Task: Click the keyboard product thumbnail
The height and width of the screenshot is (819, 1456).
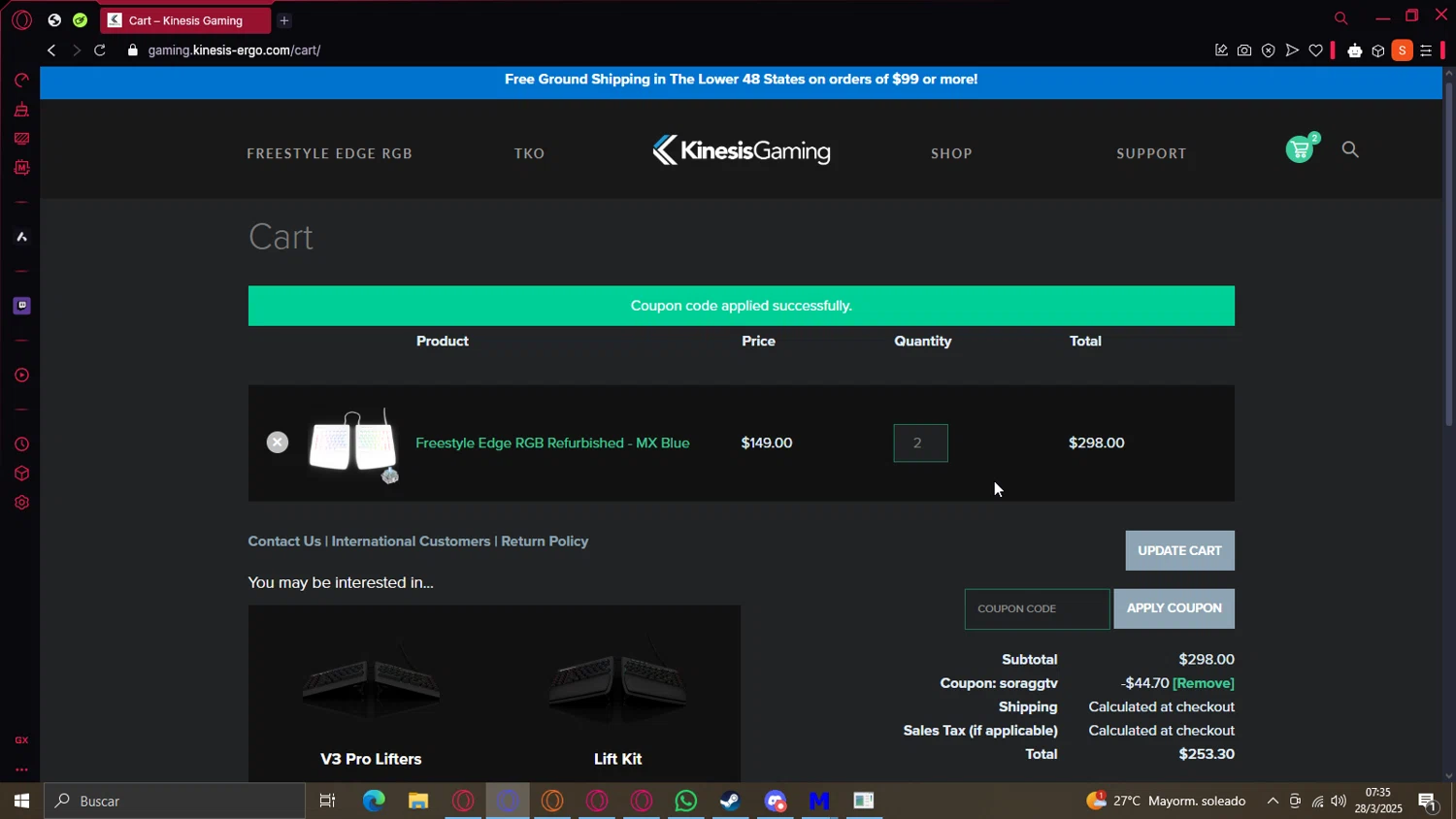Action: click(353, 444)
